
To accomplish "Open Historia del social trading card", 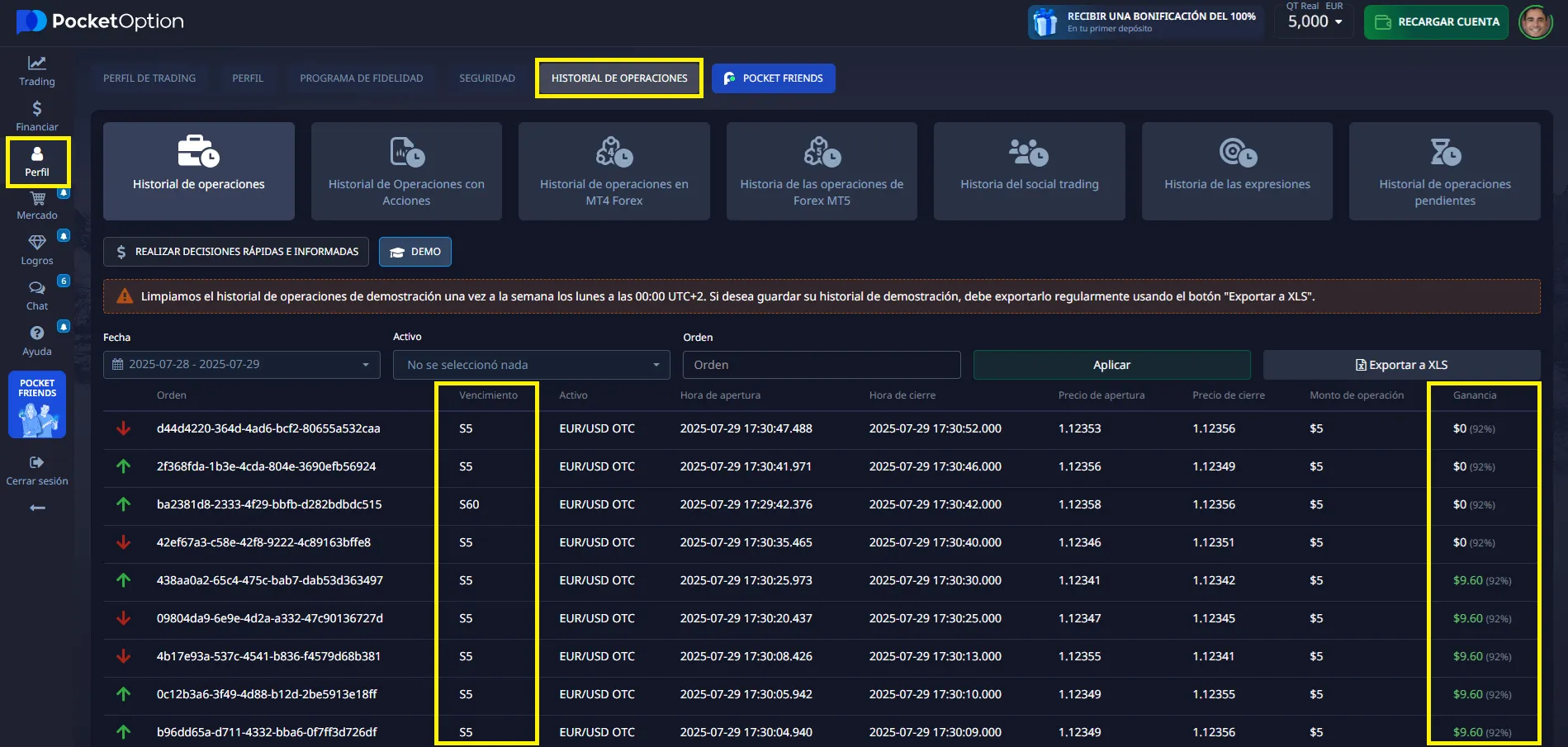I will tap(1030, 171).
